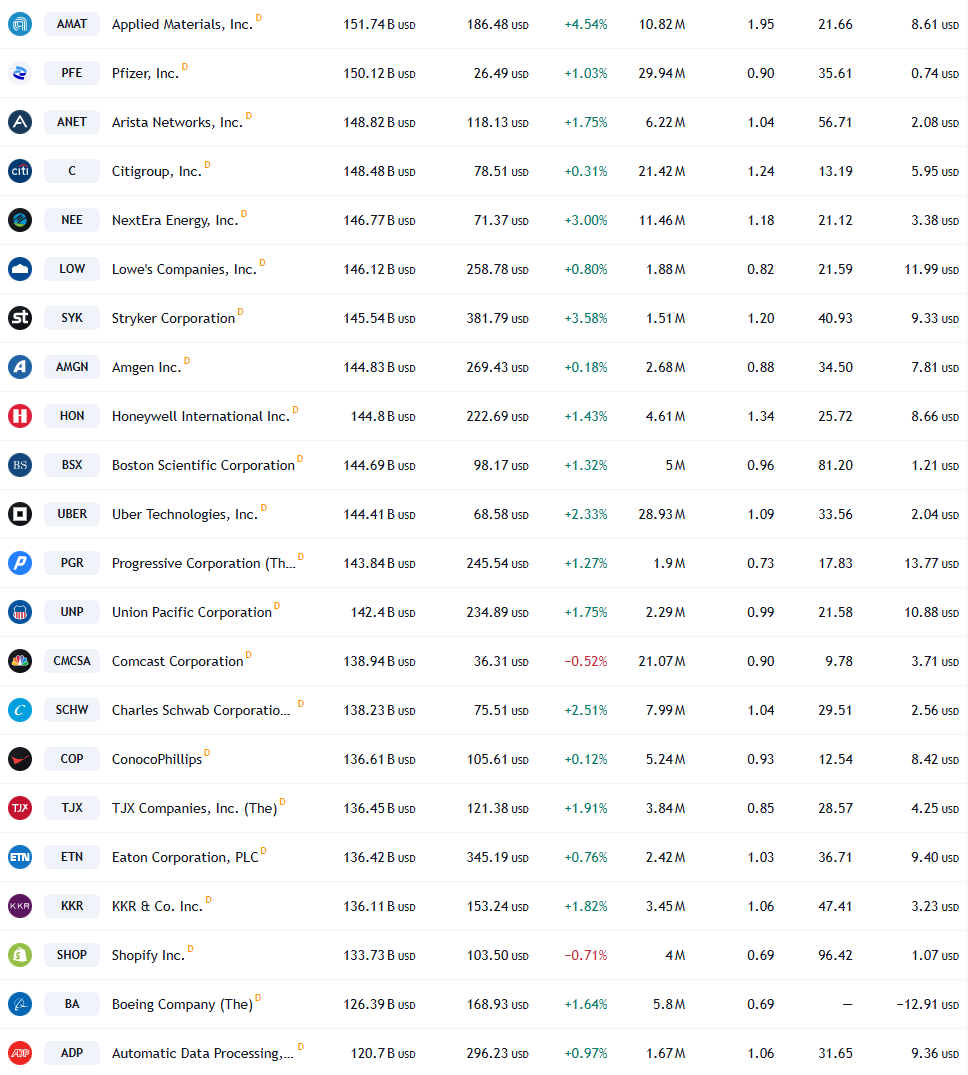Select Applied Materials change +4.54%
Screen dimensions: 968x1075
tap(585, 25)
